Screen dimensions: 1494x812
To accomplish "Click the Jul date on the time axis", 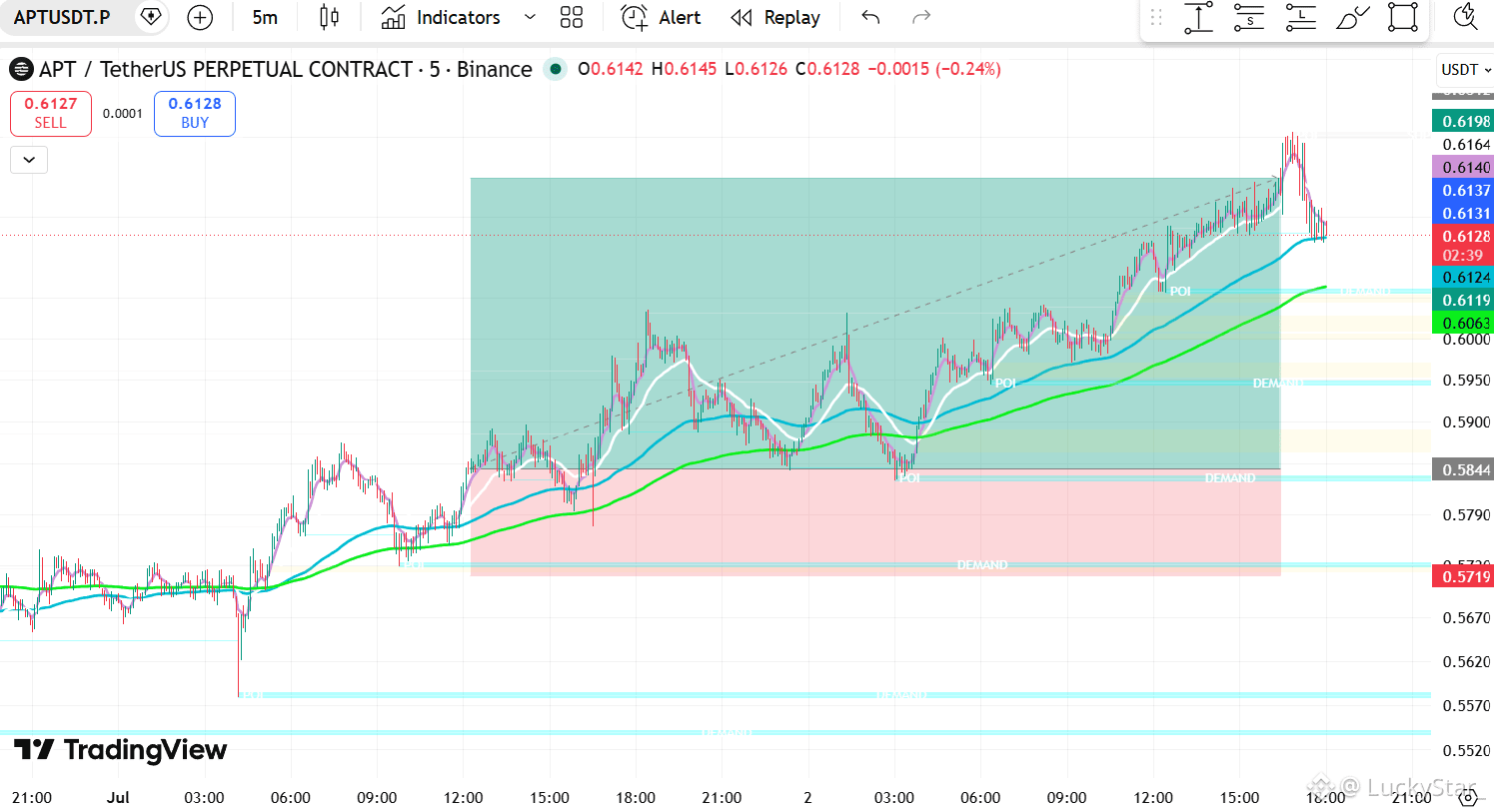I will [x=118, y=797].
